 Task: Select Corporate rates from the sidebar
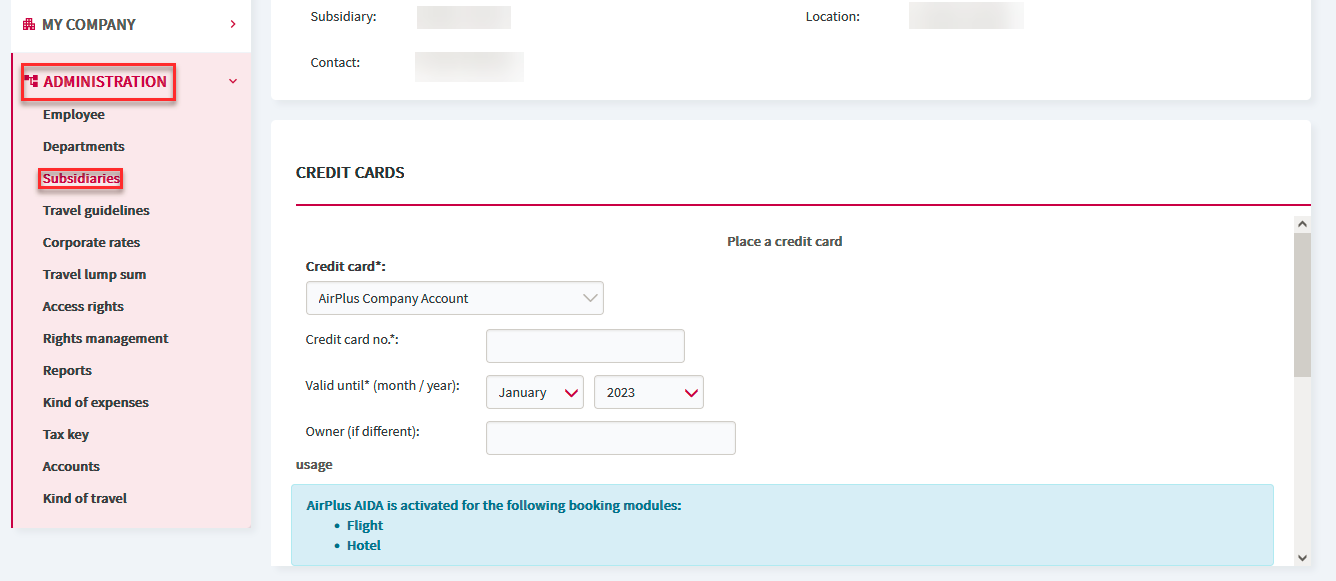(91, 242)
